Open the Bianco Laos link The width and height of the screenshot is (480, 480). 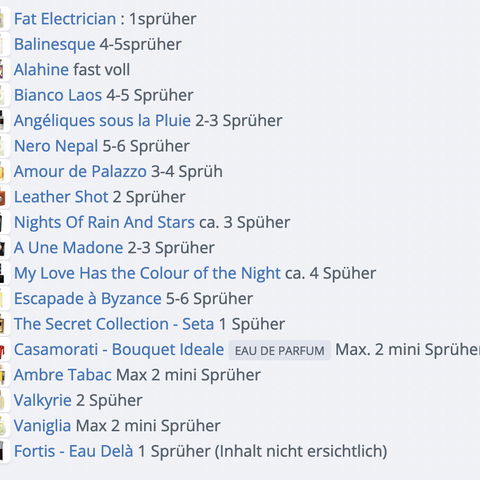coord(58,95)
